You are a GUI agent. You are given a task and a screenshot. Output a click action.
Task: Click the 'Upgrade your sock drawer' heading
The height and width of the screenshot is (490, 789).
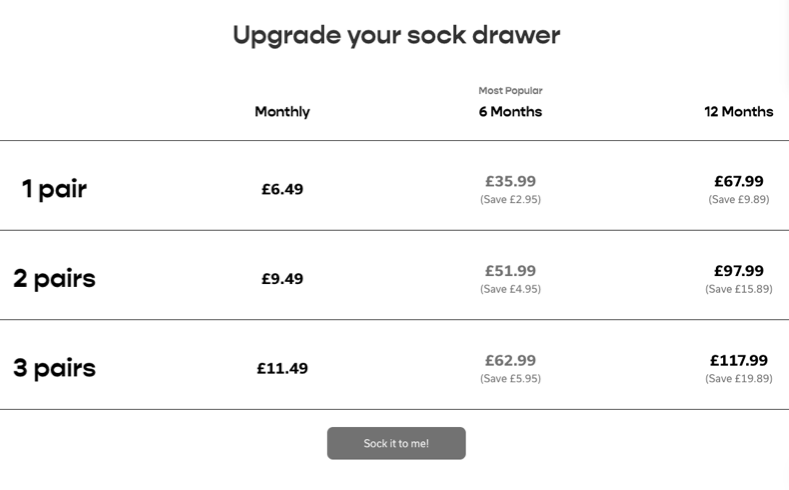[x=396, y=35]
